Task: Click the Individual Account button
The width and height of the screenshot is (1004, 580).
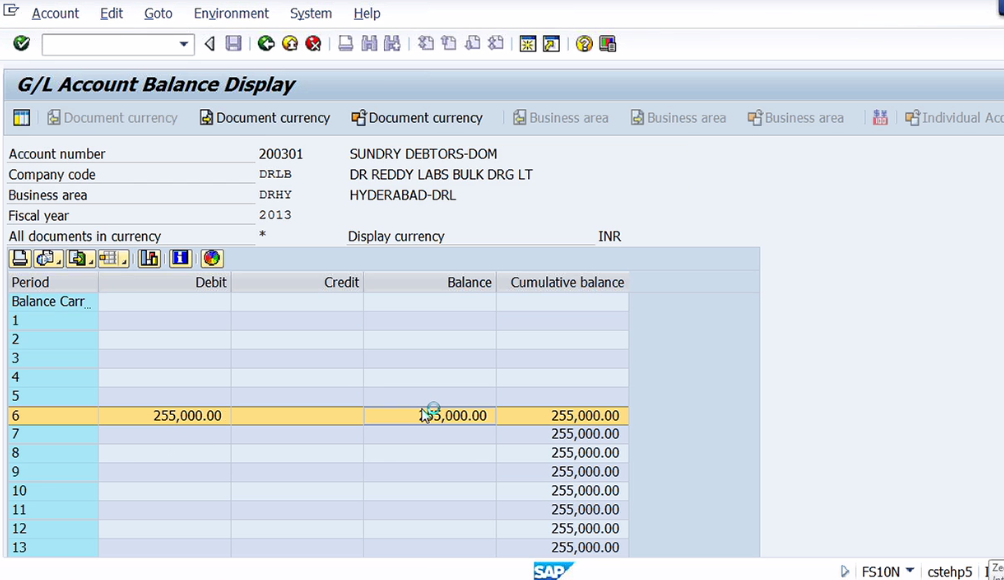Action: click(954, 118)
